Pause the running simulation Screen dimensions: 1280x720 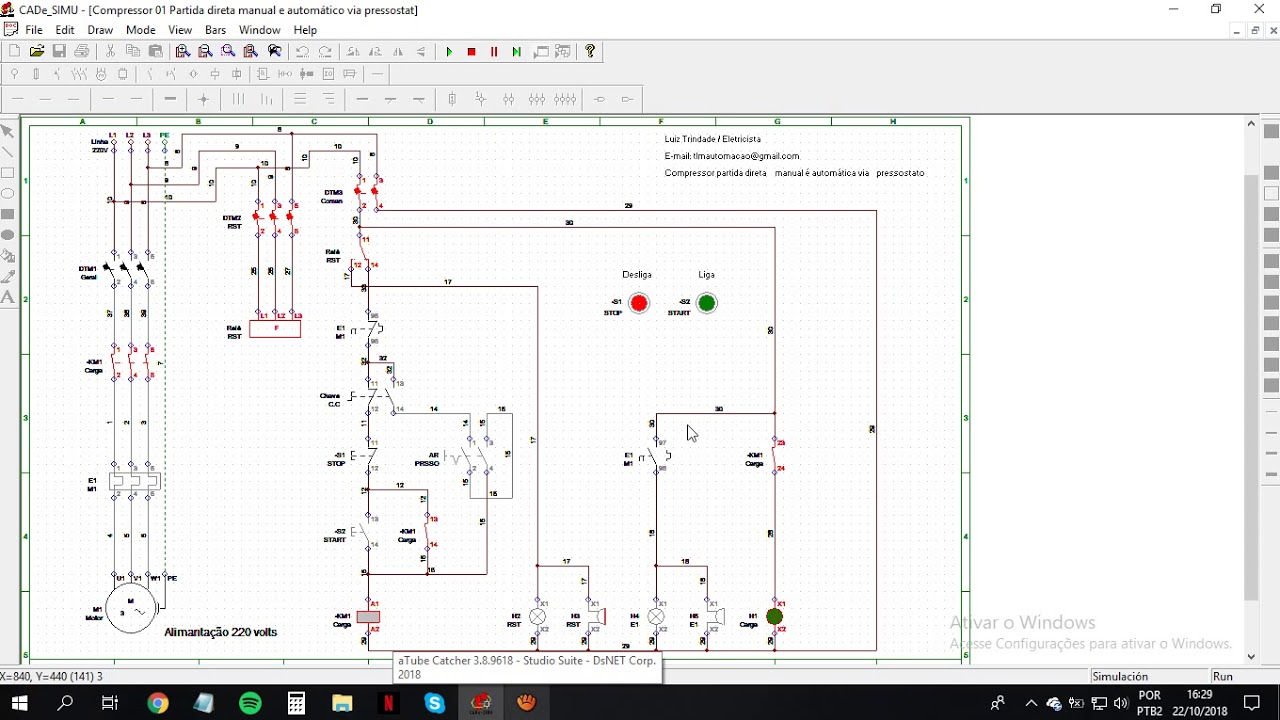[494, 51]
